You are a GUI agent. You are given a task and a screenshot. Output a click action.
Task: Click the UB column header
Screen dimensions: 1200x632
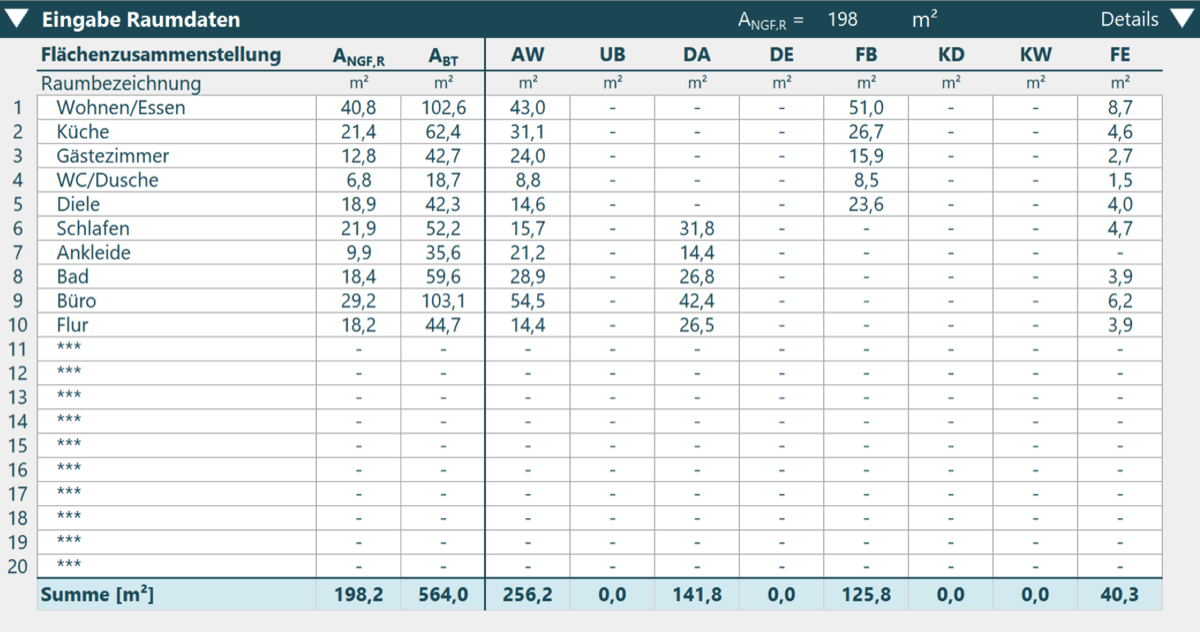click(612, 55)
